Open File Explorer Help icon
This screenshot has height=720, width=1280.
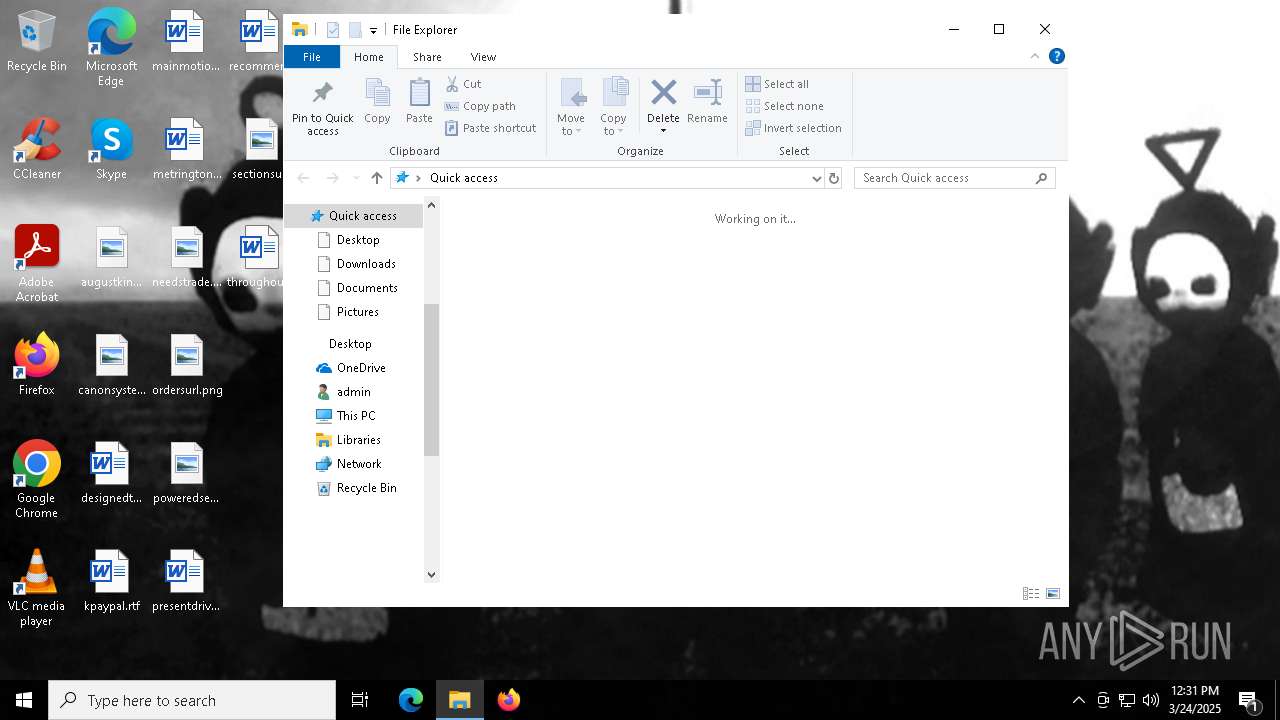click(1056, 56)
